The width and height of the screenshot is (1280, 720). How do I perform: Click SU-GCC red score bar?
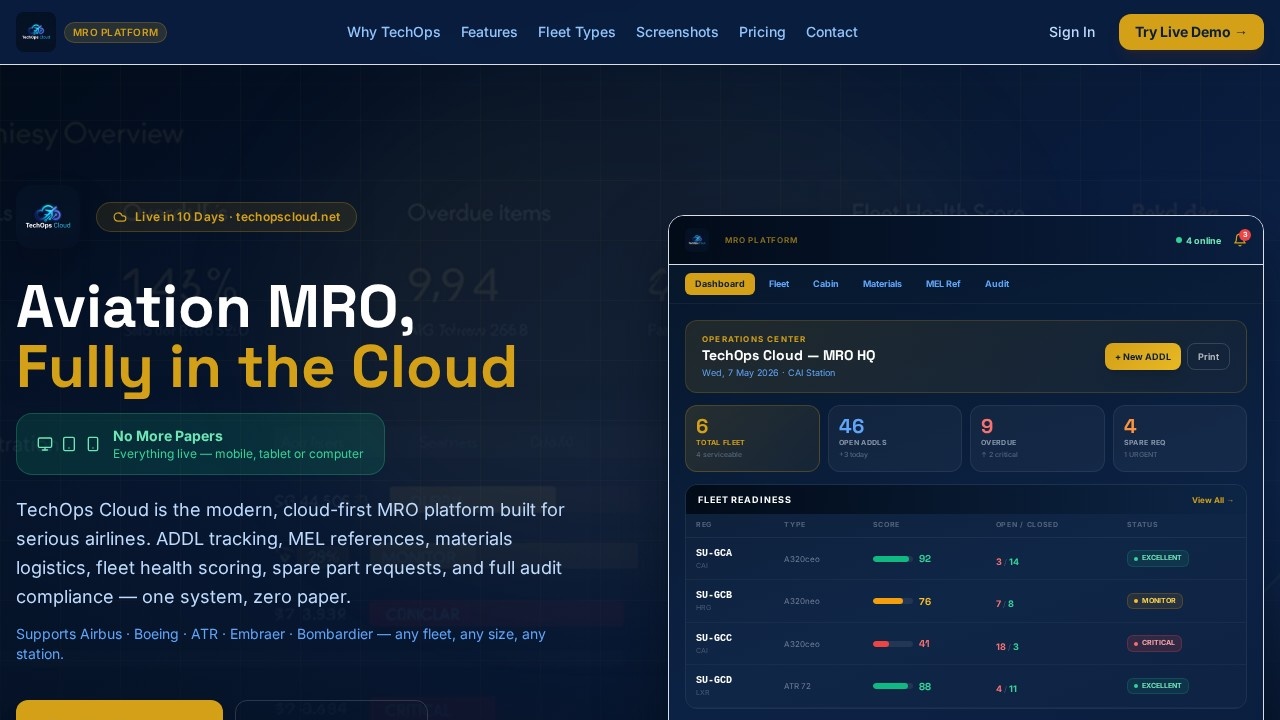[892, 644]
